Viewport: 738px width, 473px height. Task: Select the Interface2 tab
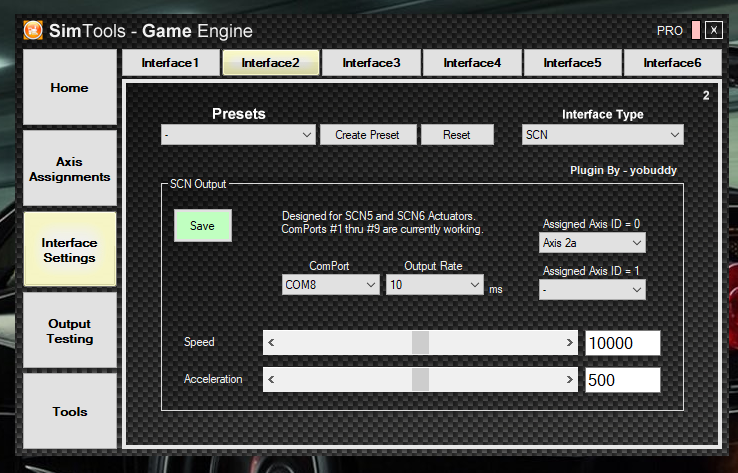tap(271, 63)
